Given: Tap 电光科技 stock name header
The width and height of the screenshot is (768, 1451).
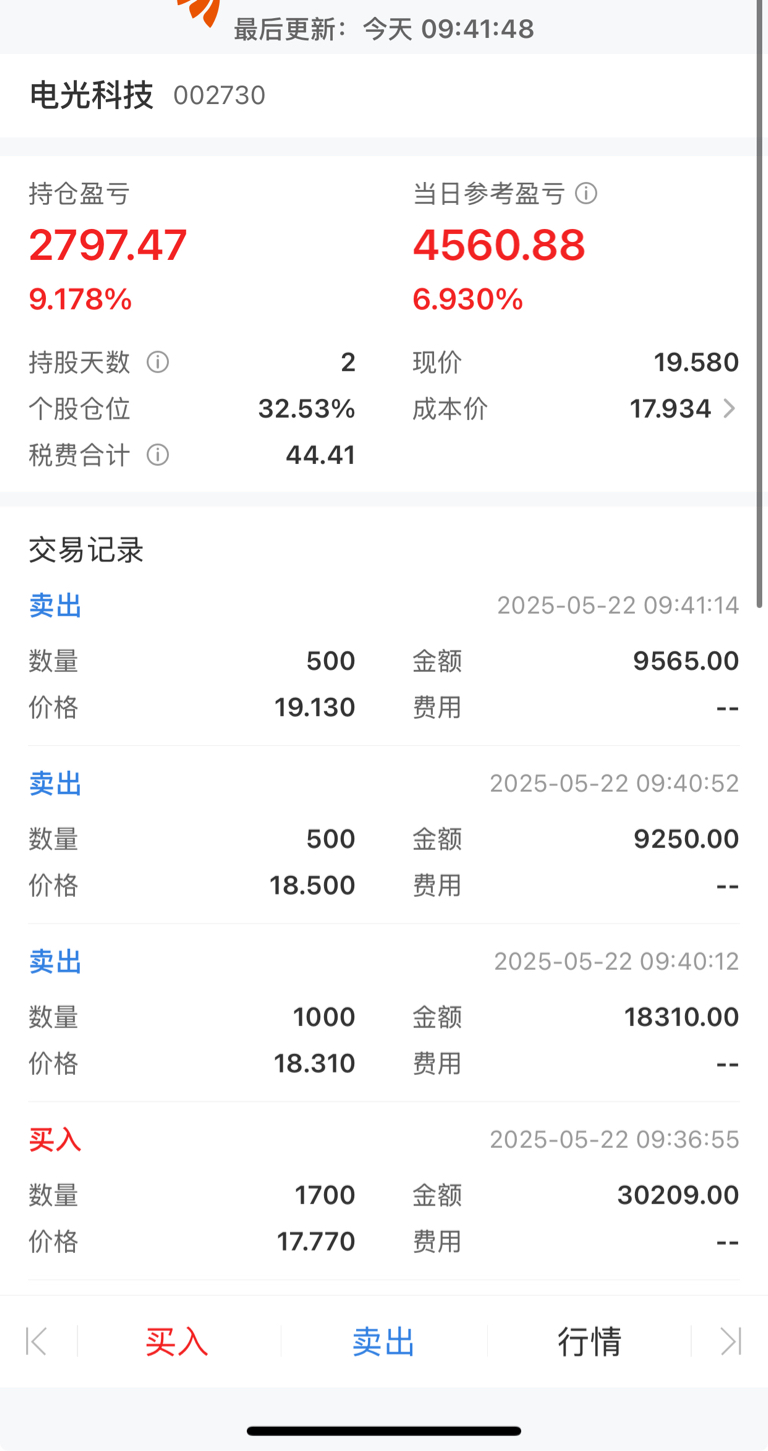Looking at the screenshot, I should (x=91, y=95).
